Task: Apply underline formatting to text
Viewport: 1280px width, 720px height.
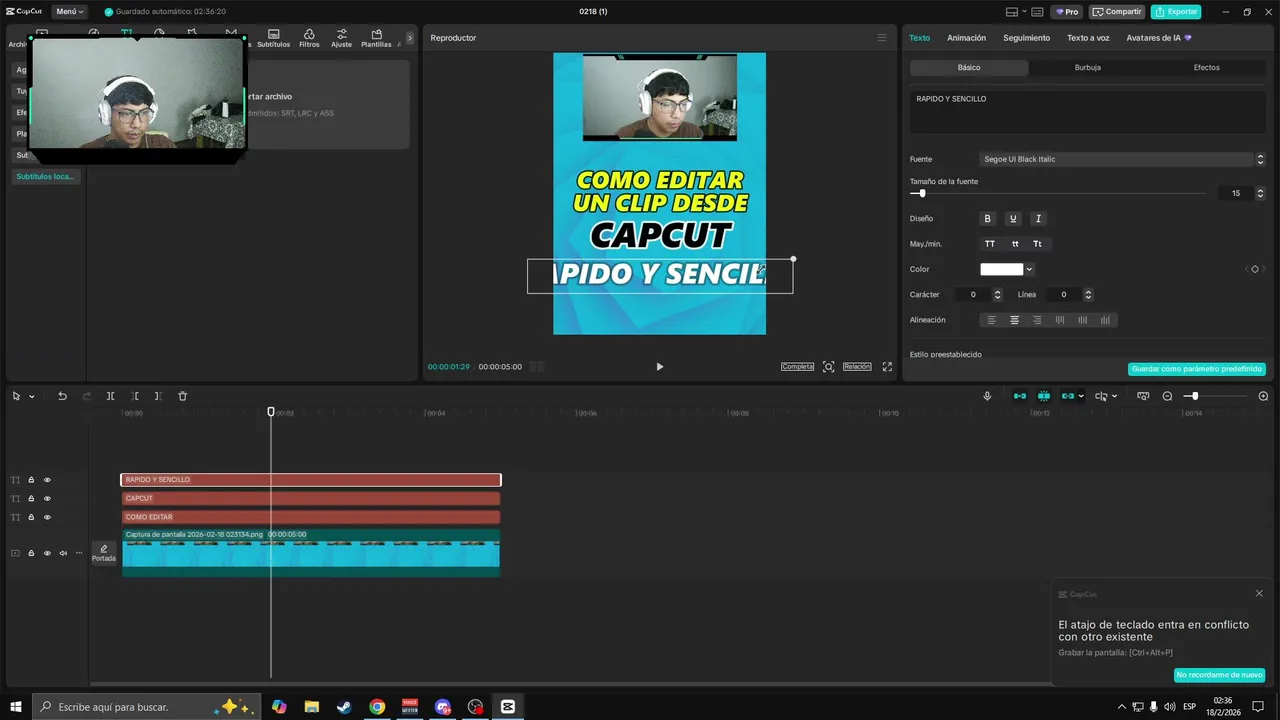Action: (1013, 219)
